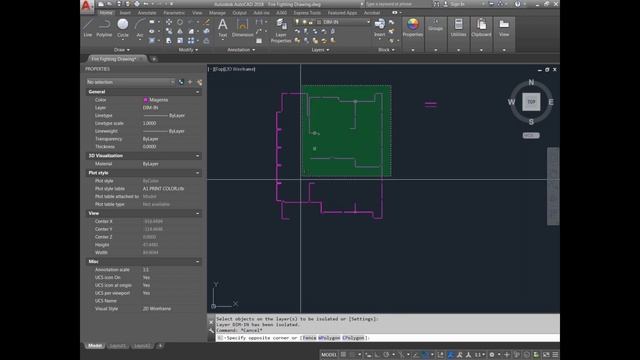Open the Insert ribbon tab
Image resolution: width=640 pixels, height=360 pixels.
125,13
